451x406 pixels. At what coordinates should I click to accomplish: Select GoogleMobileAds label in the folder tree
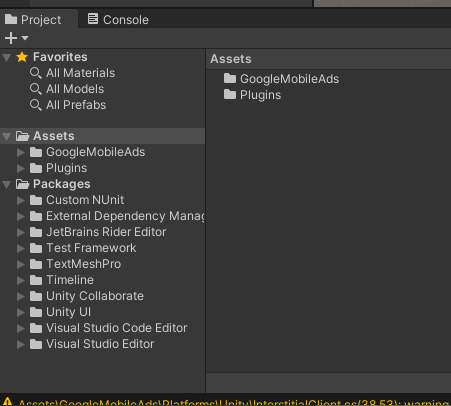click(95, 152)
